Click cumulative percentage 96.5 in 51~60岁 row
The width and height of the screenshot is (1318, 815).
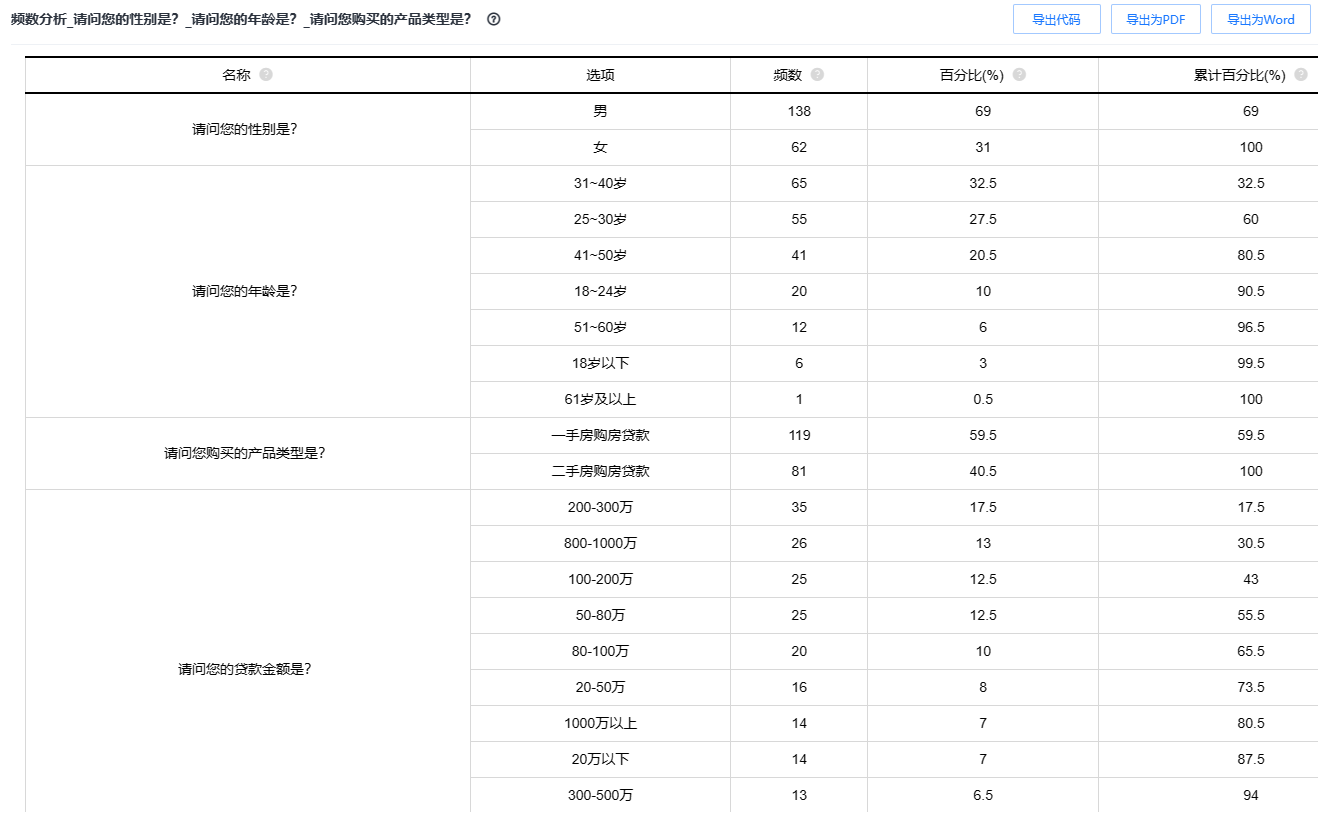(1251, 327)
